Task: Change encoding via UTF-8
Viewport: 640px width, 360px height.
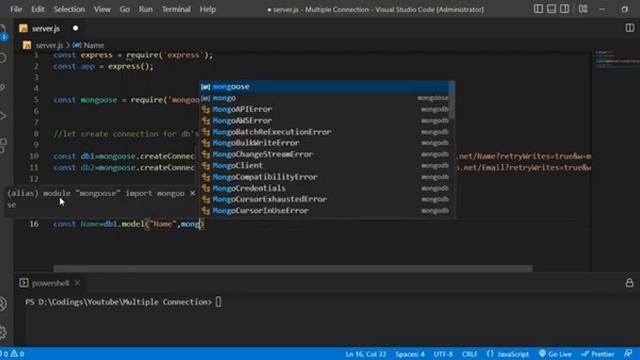Action: (443, 354)
